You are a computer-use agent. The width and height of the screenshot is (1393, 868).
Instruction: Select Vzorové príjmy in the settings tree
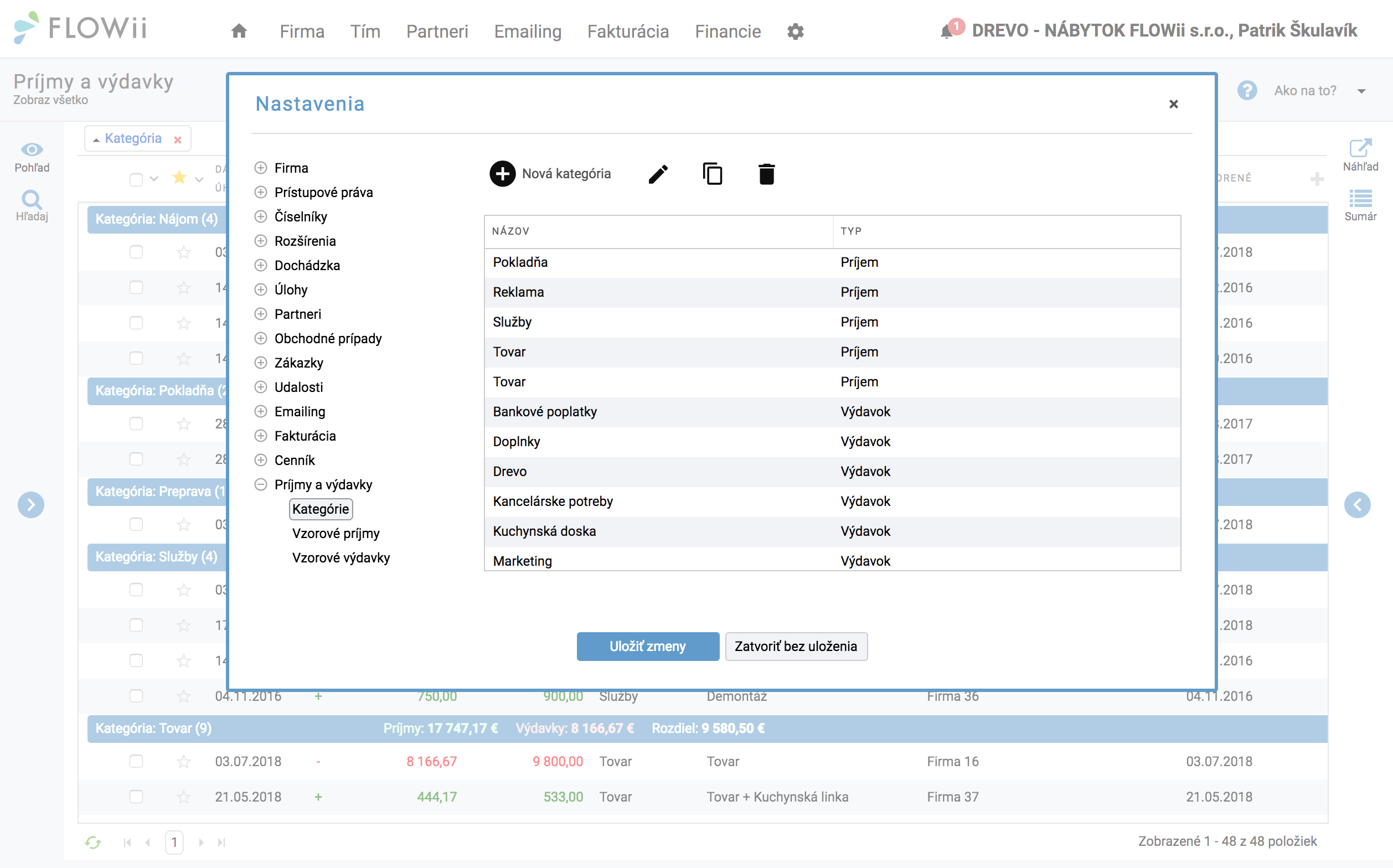pyautogui.click(x=336, y=533)
